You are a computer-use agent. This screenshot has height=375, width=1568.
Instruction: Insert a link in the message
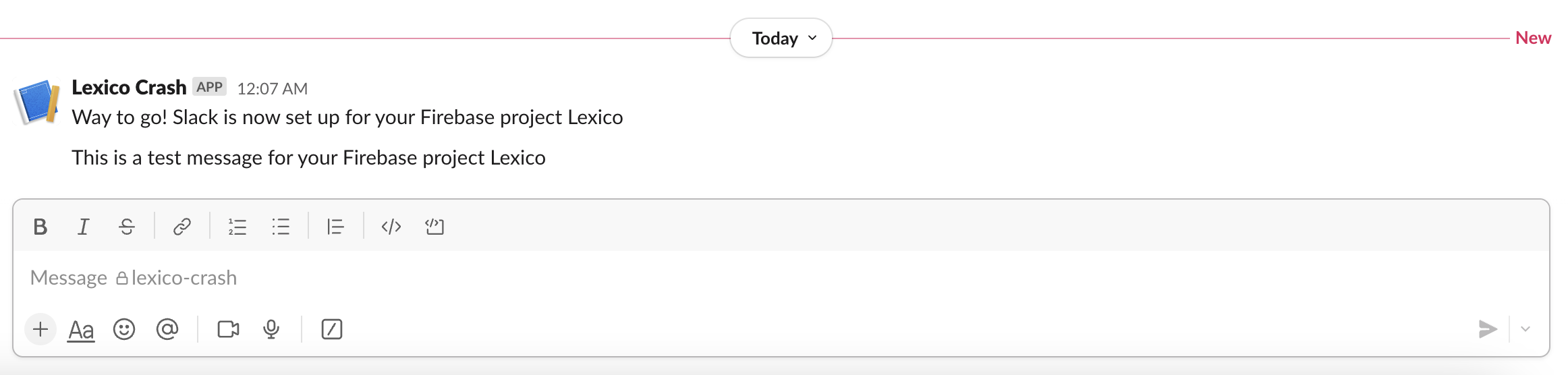(x=182, y=227)
